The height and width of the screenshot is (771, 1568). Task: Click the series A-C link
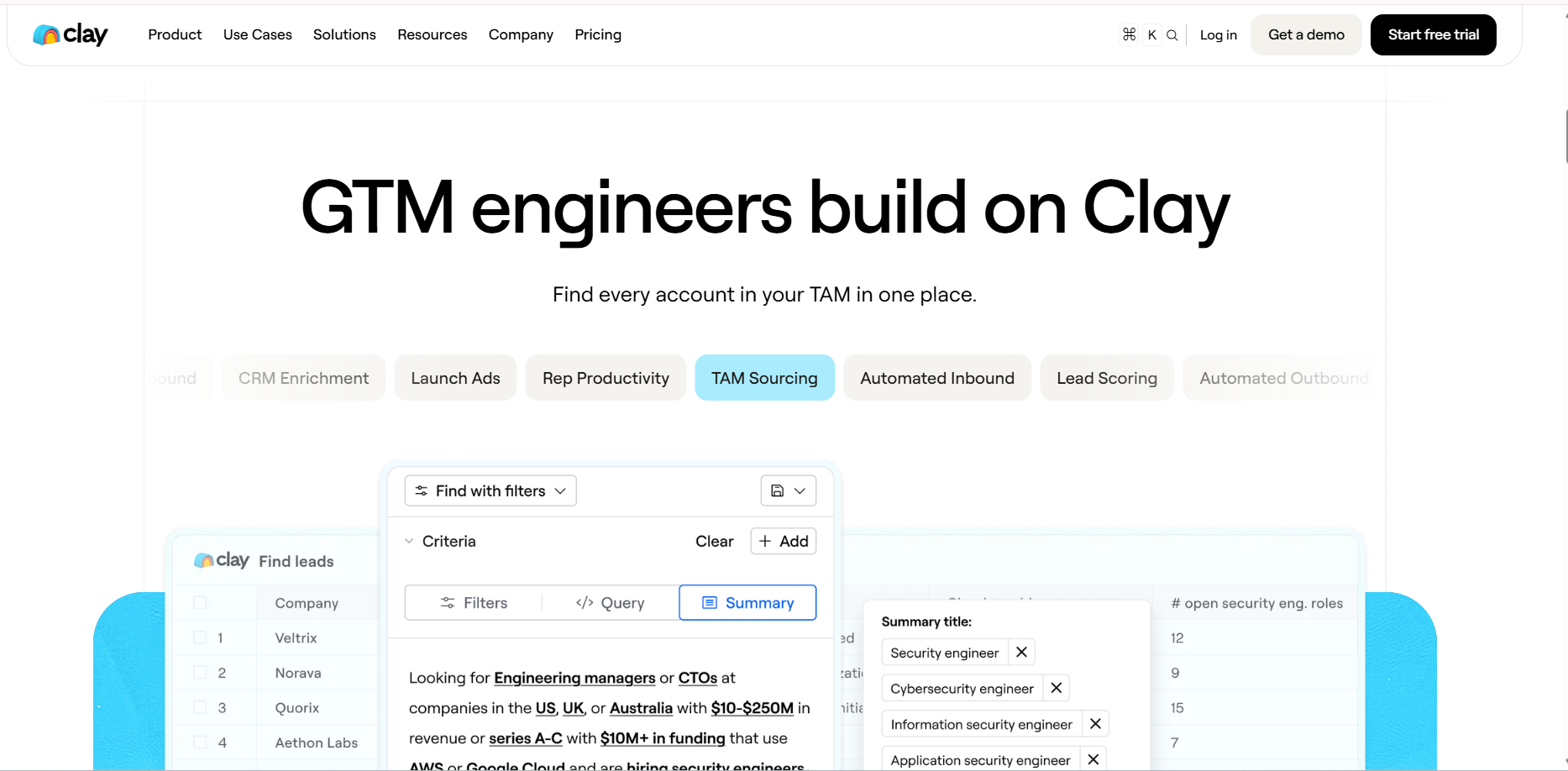pos(526,738)
